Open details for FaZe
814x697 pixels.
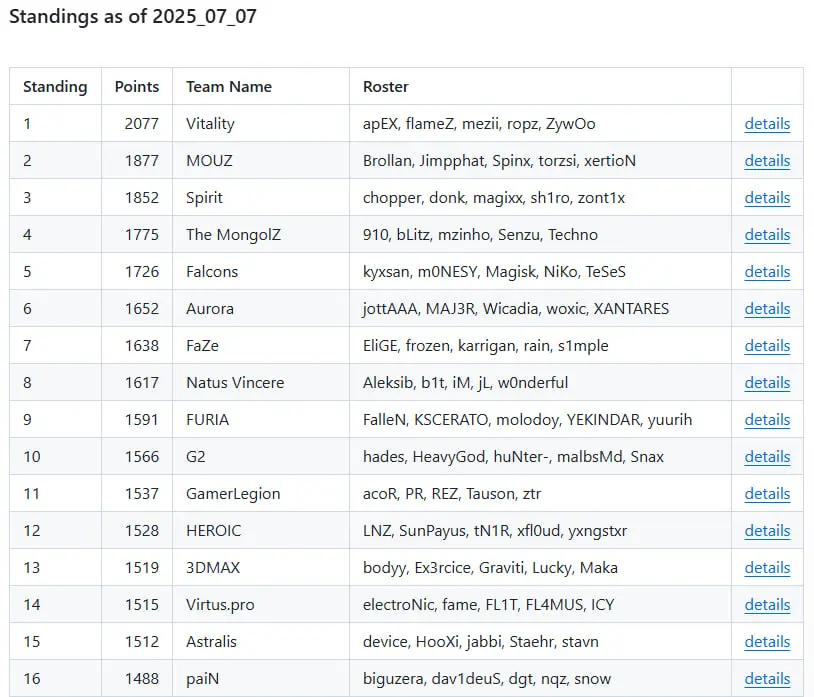click(x=767, y=346)
